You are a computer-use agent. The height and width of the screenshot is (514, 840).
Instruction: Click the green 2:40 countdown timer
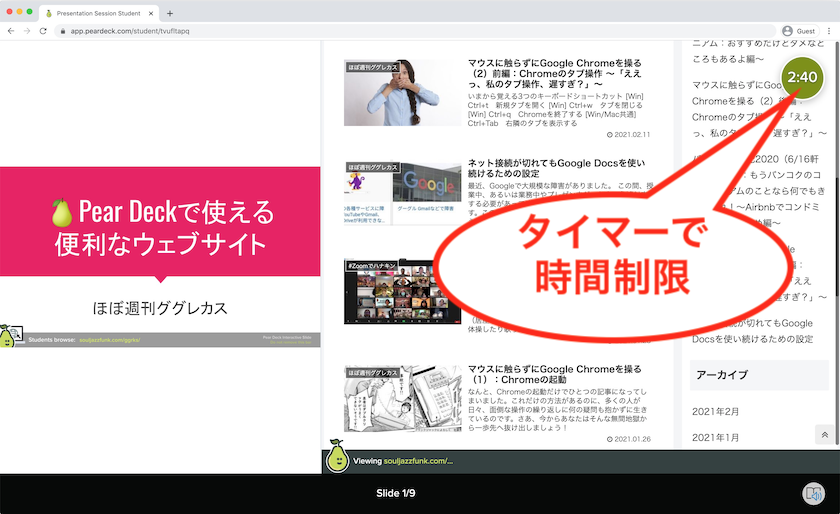point(802,77)
